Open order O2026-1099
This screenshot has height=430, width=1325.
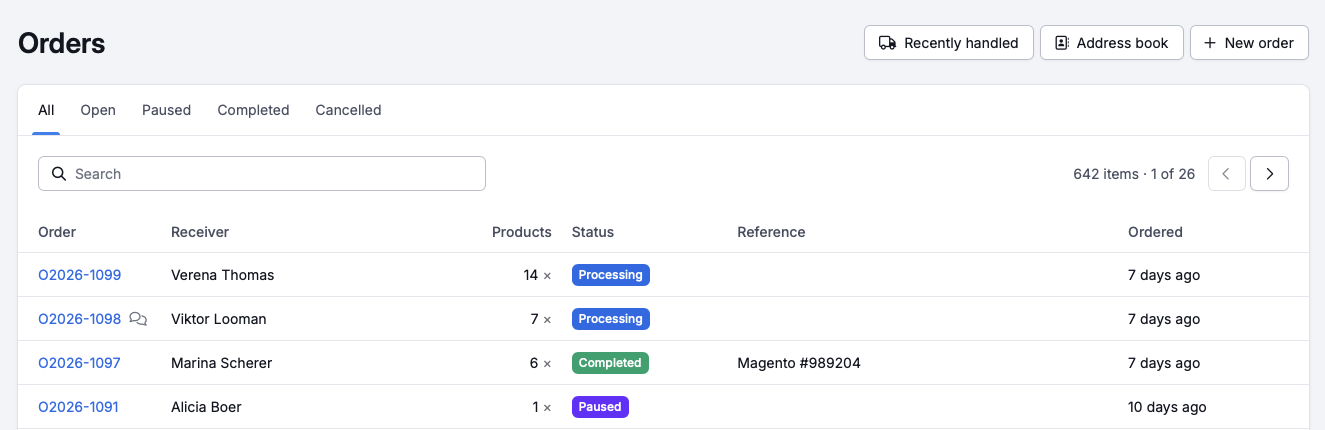click(79, 275)
